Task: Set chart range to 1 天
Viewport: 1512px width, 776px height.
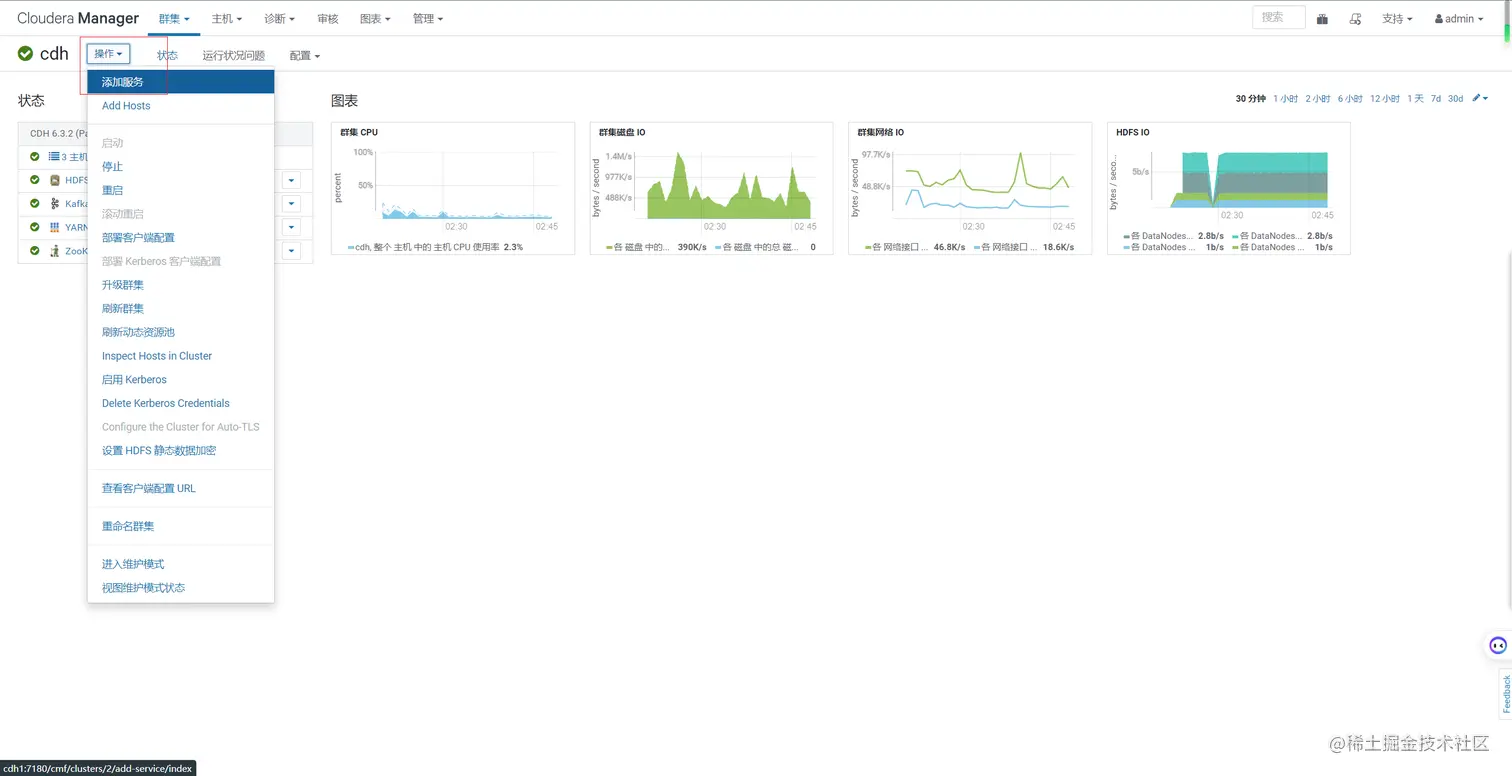Action: click(x=1415, y=99)
